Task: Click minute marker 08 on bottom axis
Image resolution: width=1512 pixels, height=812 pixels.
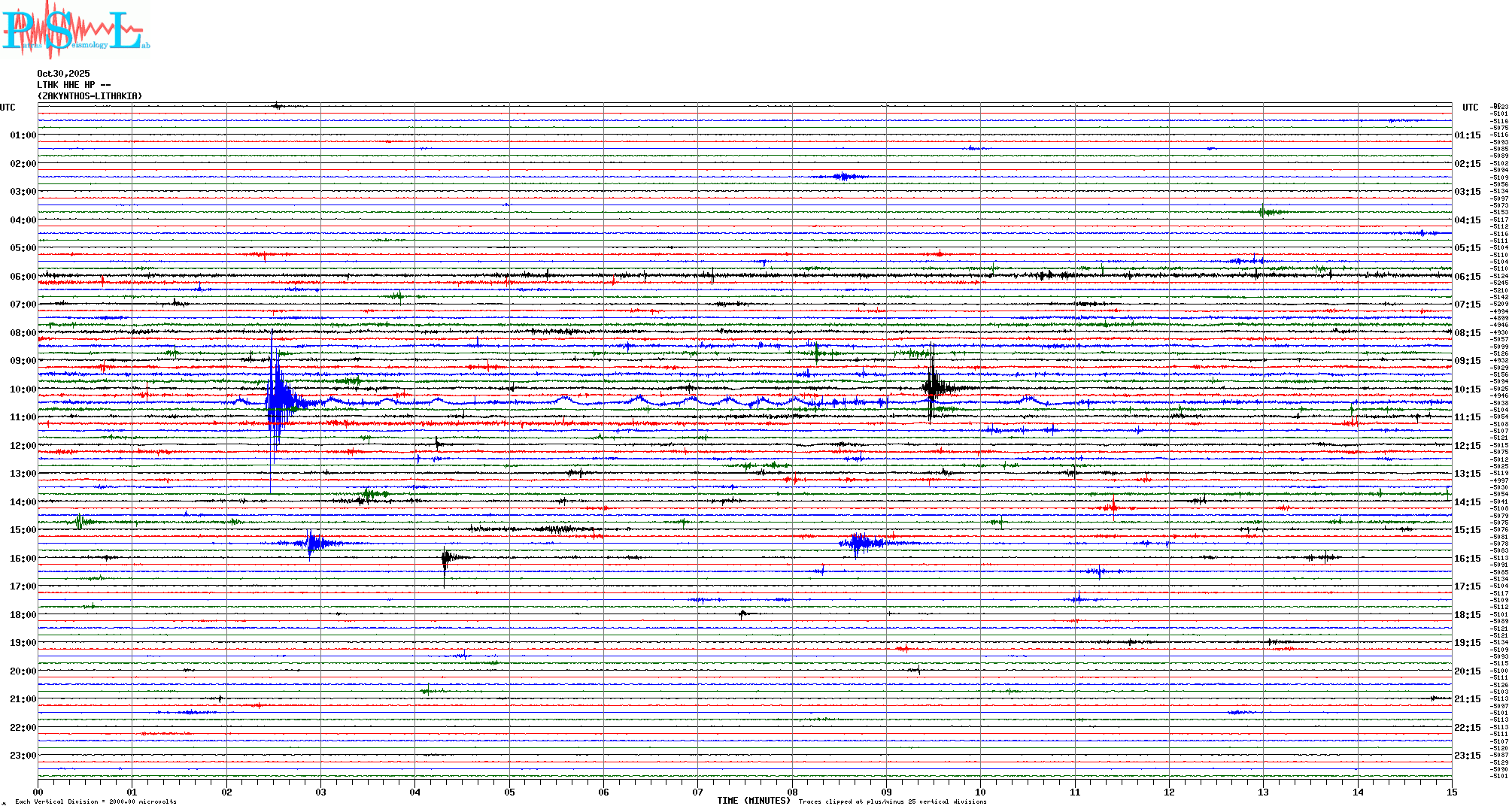Action: tap(792, 792)
